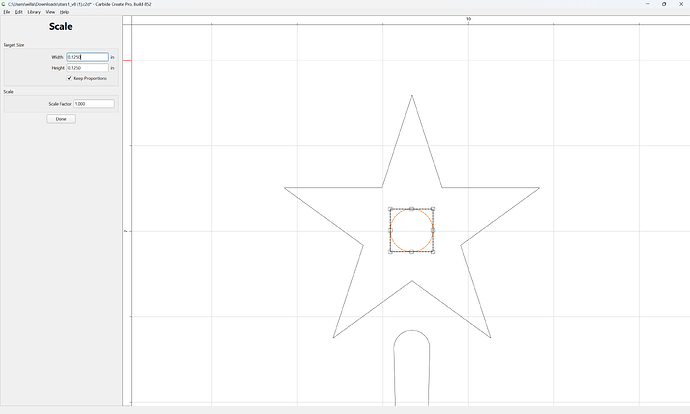Viewport: 690px width, 414px height.
Task: Select the star outline at its top point
Action: click(x=412, y=95)
